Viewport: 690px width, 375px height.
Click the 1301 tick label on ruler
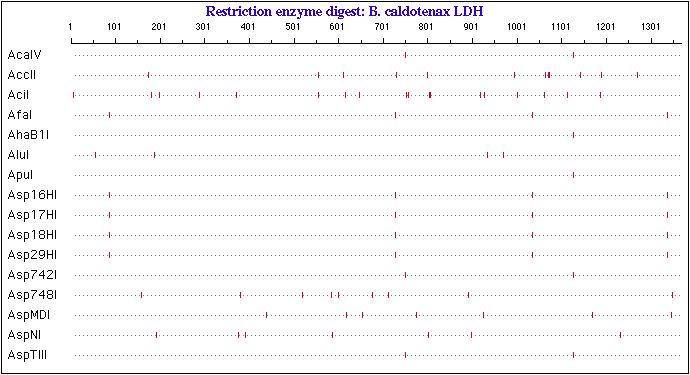[650, 27]
